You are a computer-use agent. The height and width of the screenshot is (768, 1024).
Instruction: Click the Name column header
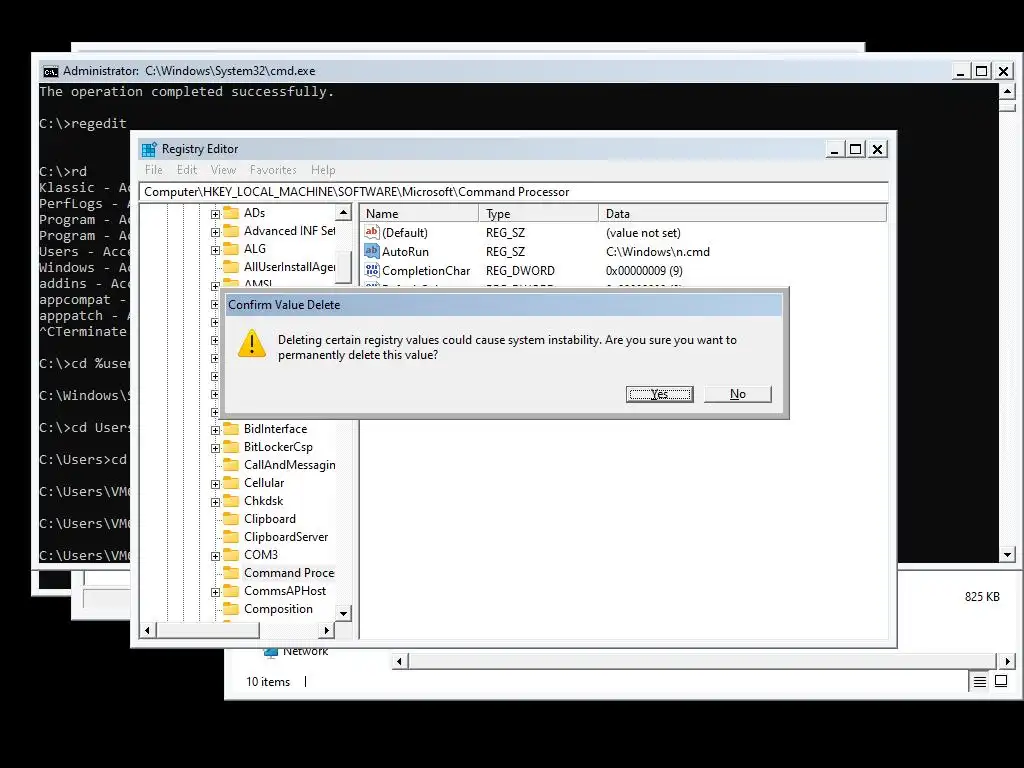tap(419, 214)
